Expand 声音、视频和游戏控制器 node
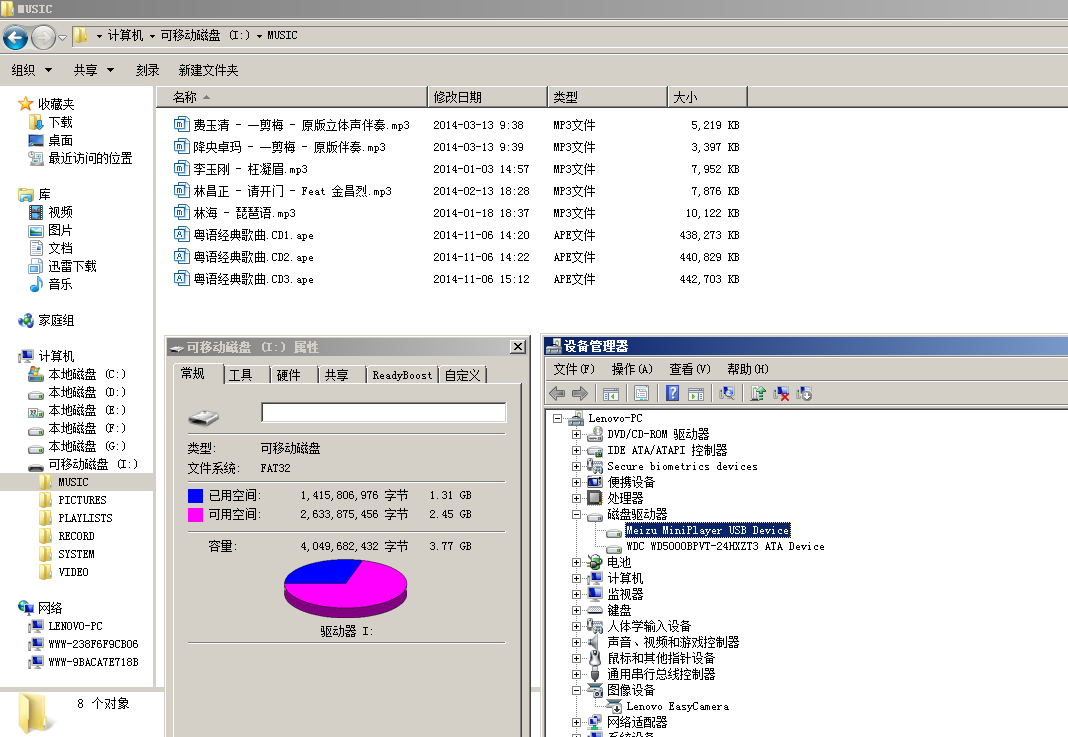Image resolution: width=1068 pixels, height=737 pixels. 576,642
